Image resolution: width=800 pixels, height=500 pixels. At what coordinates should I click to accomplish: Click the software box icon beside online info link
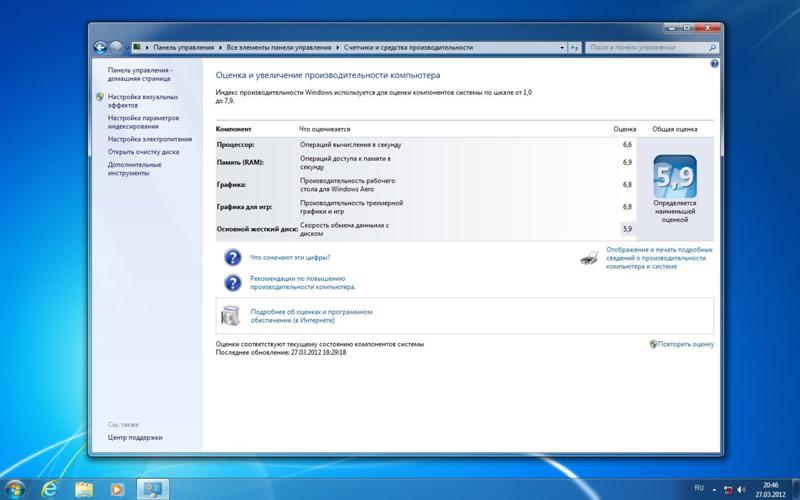pyautogui.click(x=231, y=316)
